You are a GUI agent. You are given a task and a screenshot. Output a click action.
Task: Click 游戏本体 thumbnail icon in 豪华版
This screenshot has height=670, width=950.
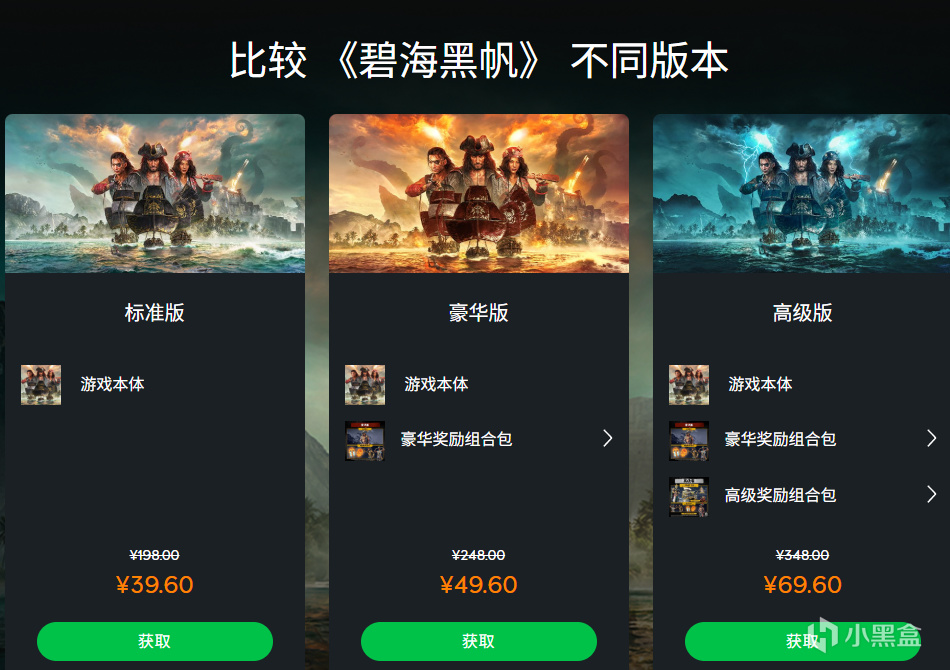click(x=365, y=385)
